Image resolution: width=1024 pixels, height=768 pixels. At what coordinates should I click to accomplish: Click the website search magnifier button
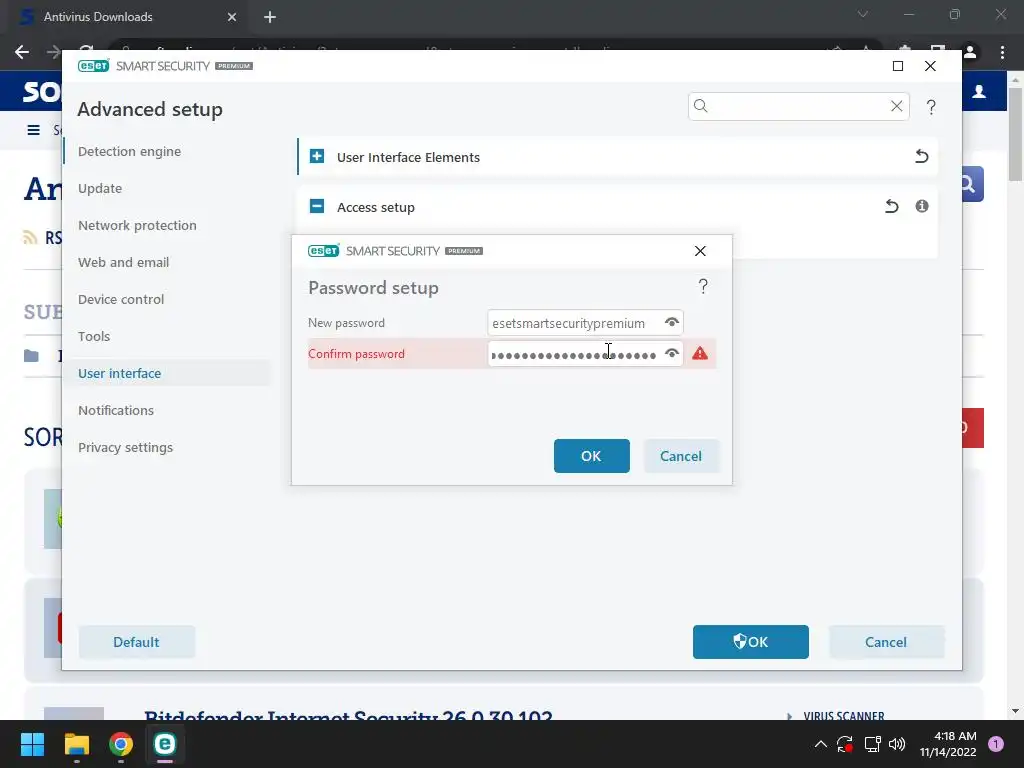point(972,185)
